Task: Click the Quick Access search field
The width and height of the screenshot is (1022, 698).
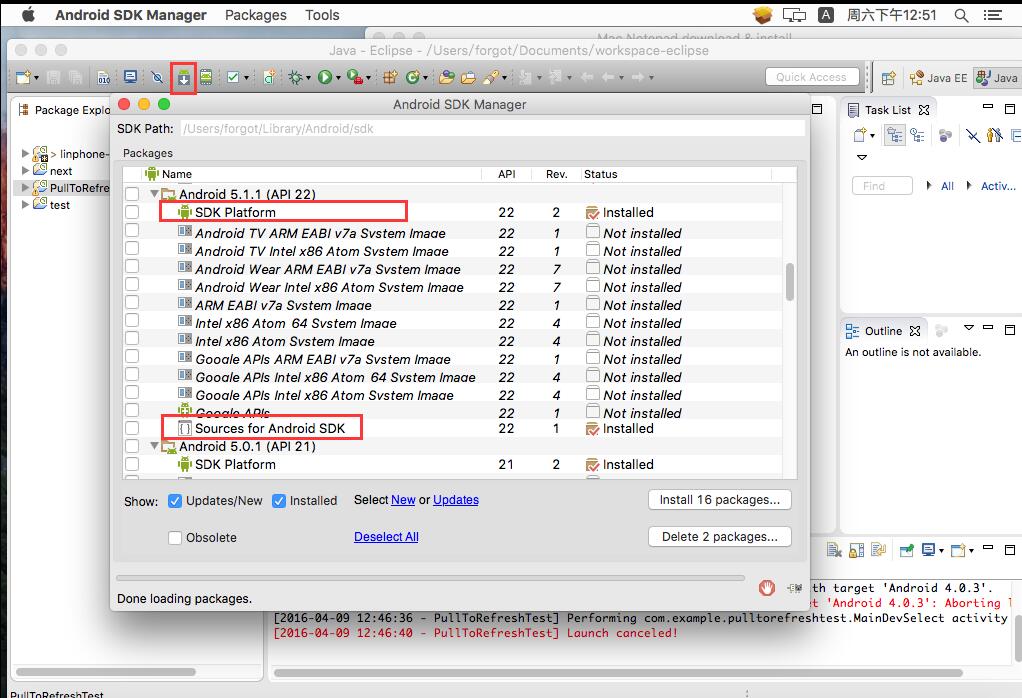Action: click(811, 77)
